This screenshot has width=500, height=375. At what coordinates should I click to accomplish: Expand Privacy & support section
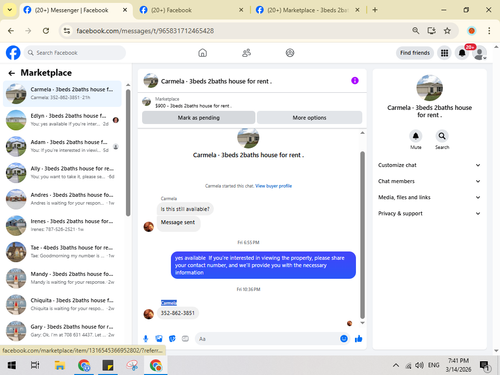tap(429, 213)
